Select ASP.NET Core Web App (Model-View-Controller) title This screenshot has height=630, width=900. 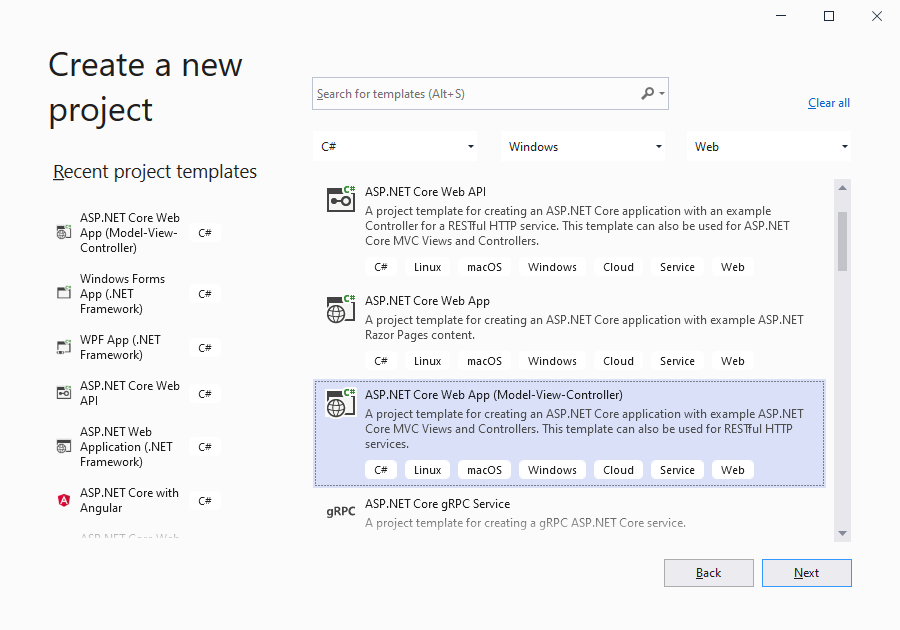(x=494, y=395)
